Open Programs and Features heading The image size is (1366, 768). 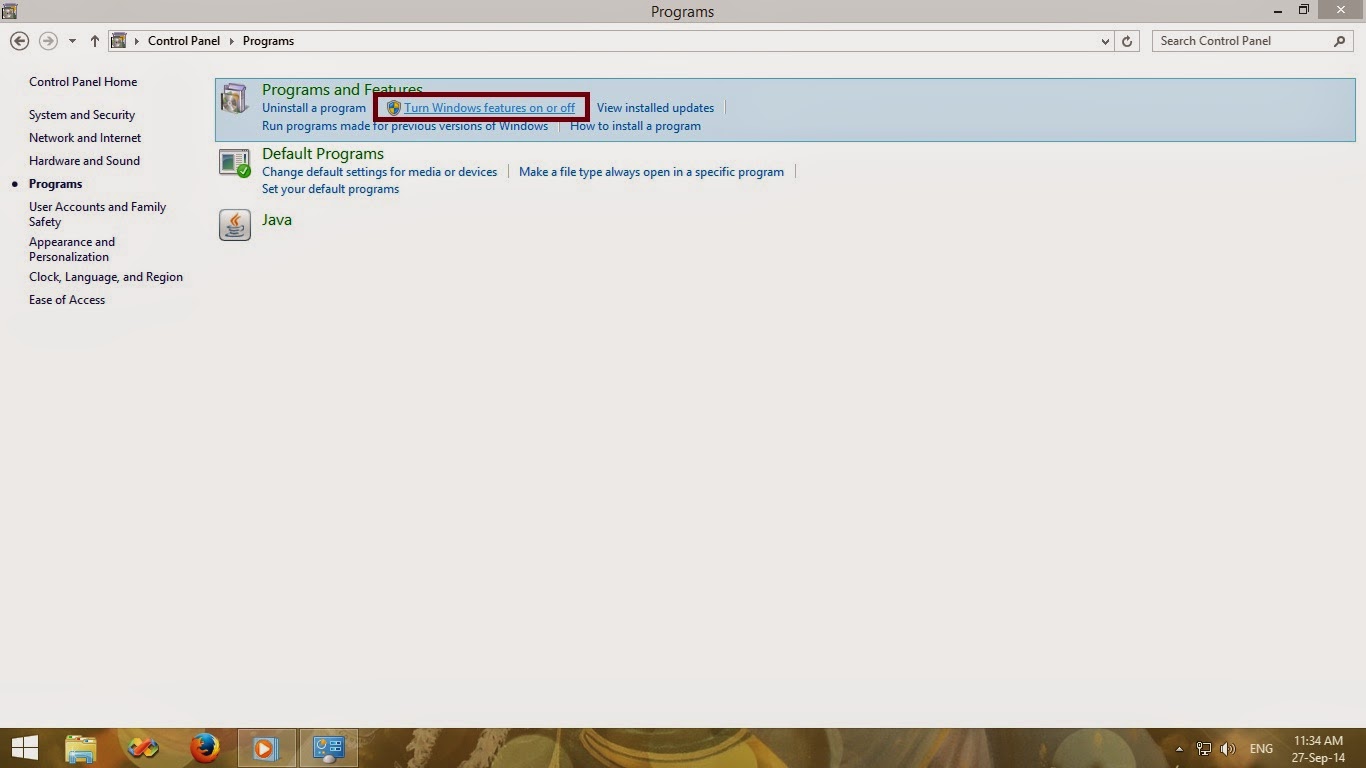(342, 90)
